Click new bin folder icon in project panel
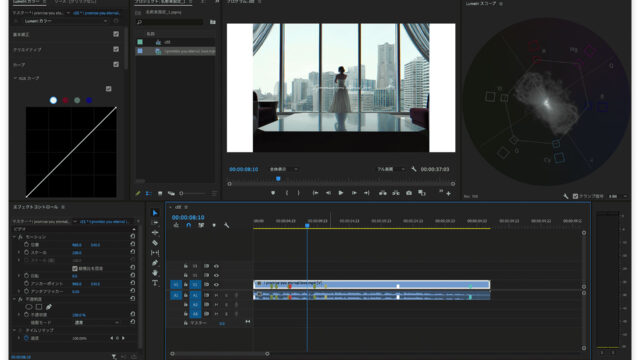Screen dimensions: 640x360 (213, 22)
